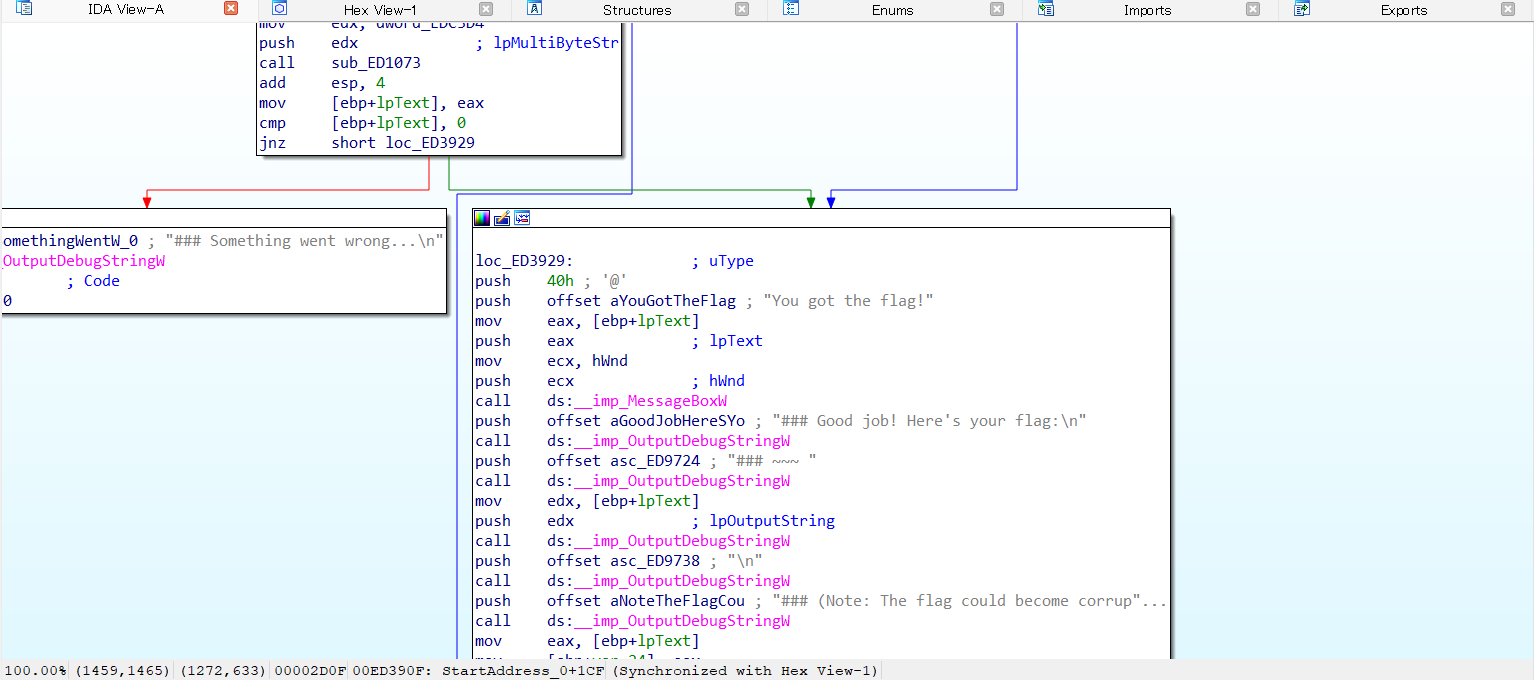Click the aYouGotTheFlag offset operand

click(x=672, y=301)
